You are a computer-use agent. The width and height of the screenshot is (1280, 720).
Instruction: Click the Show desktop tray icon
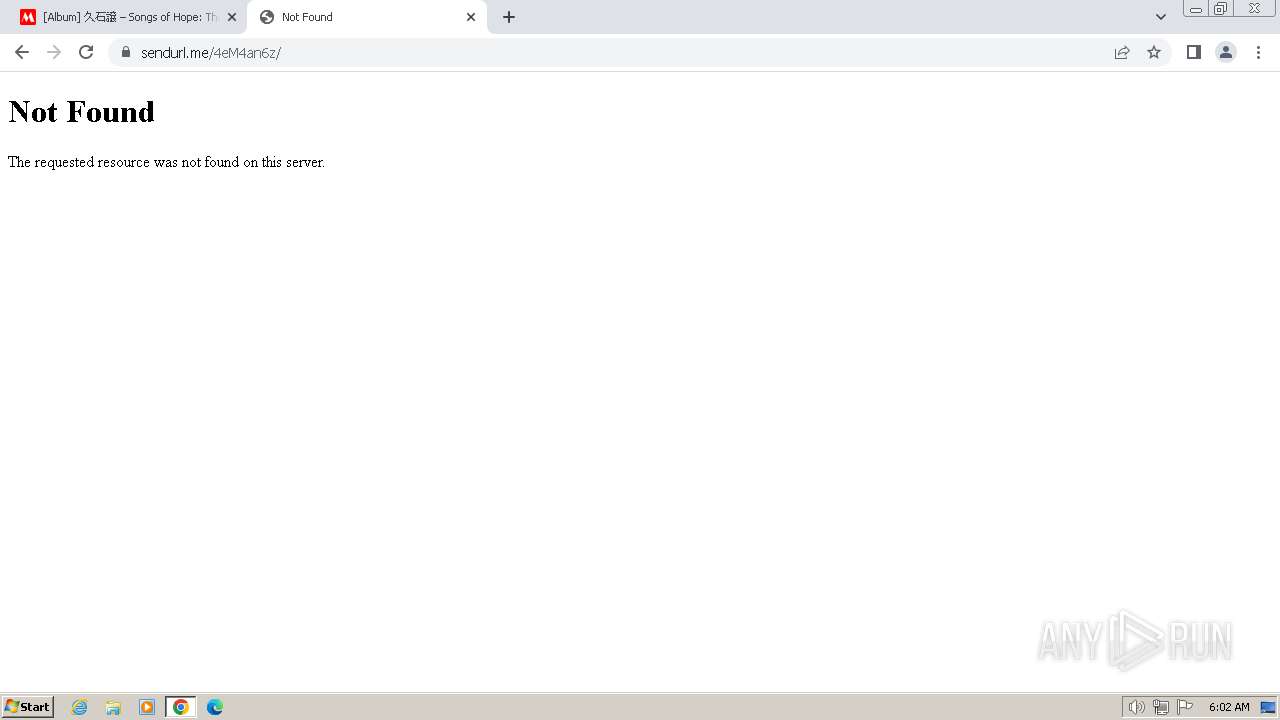[x=1268, y=707]
